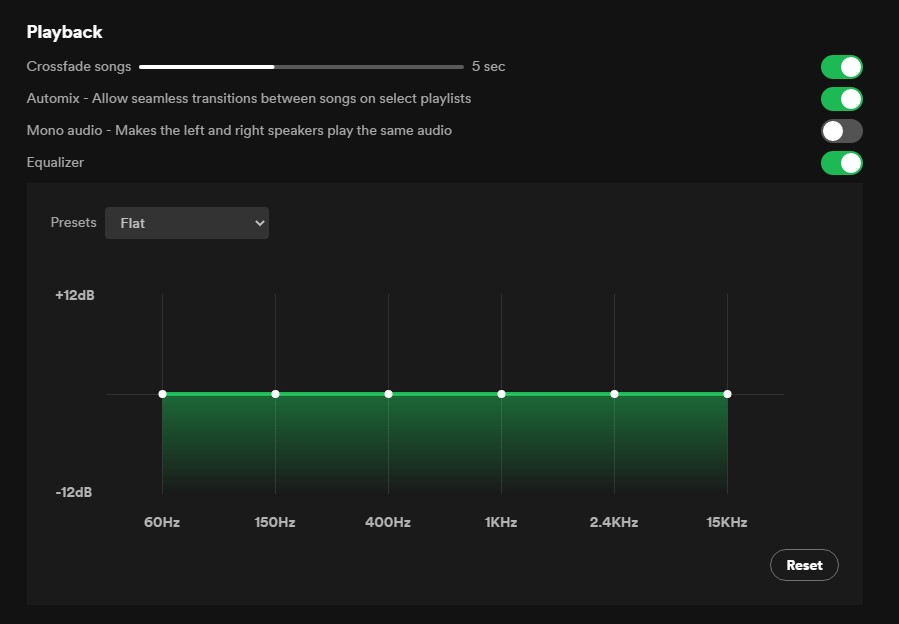Click the +12dB scale label

tap(75, 295)
